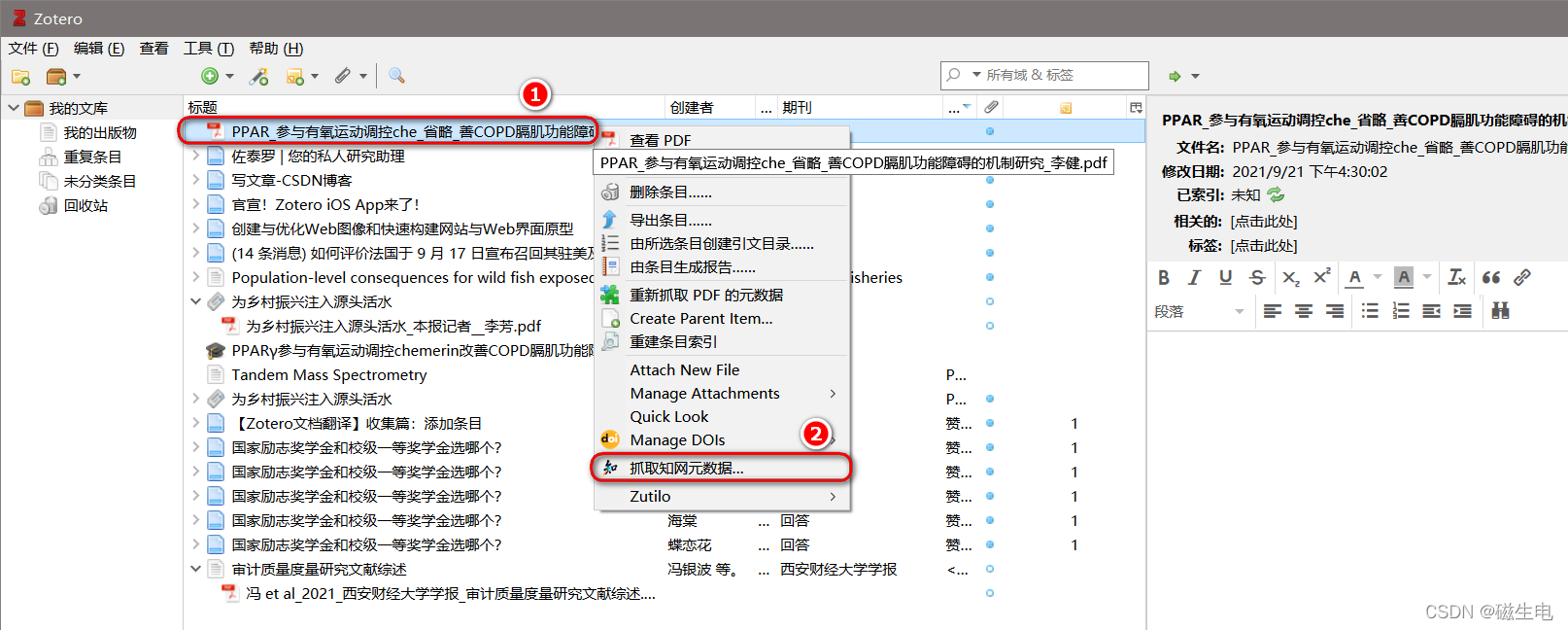Click the New Collection folder icon
1568x630 pixels.
point(20,76)
